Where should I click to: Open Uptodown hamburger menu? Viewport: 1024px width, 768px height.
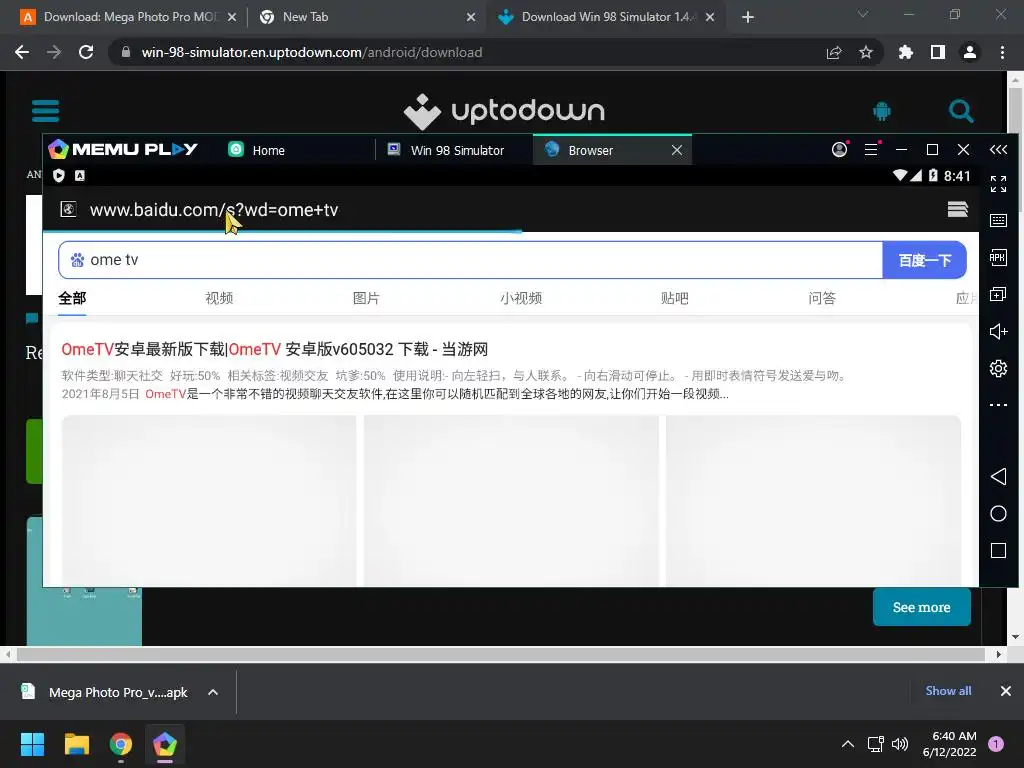(45, 110)
